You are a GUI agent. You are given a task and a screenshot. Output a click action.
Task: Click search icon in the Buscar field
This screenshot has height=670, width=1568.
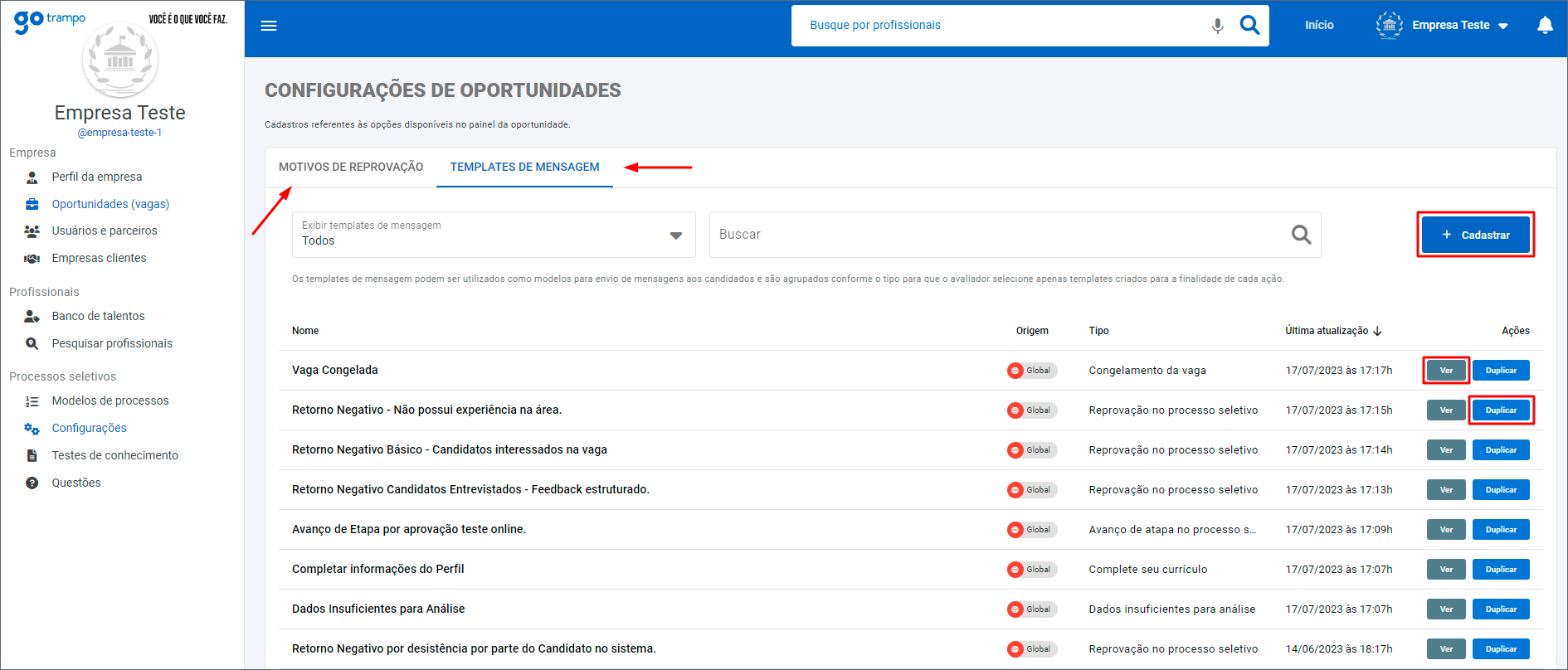pyautogui.click(x=1301, y=235)
